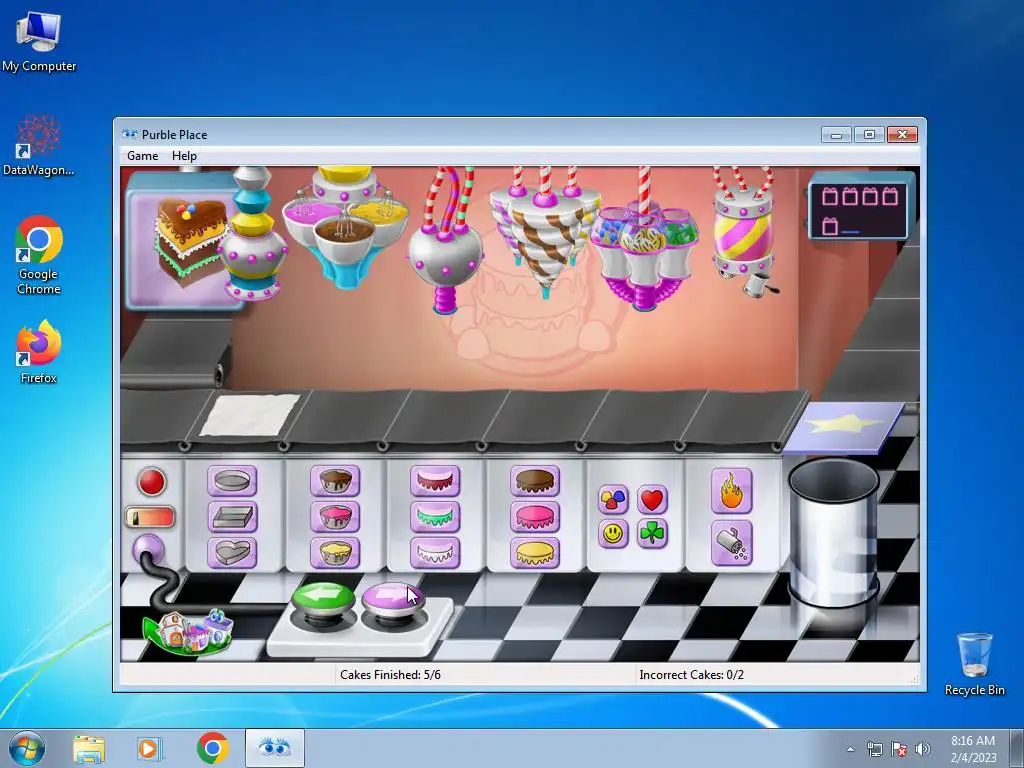Image resolution: width=1024 pixels, height=768 pixels.
Task: Choose chocolate cake batter
Action: click(334, 482)
